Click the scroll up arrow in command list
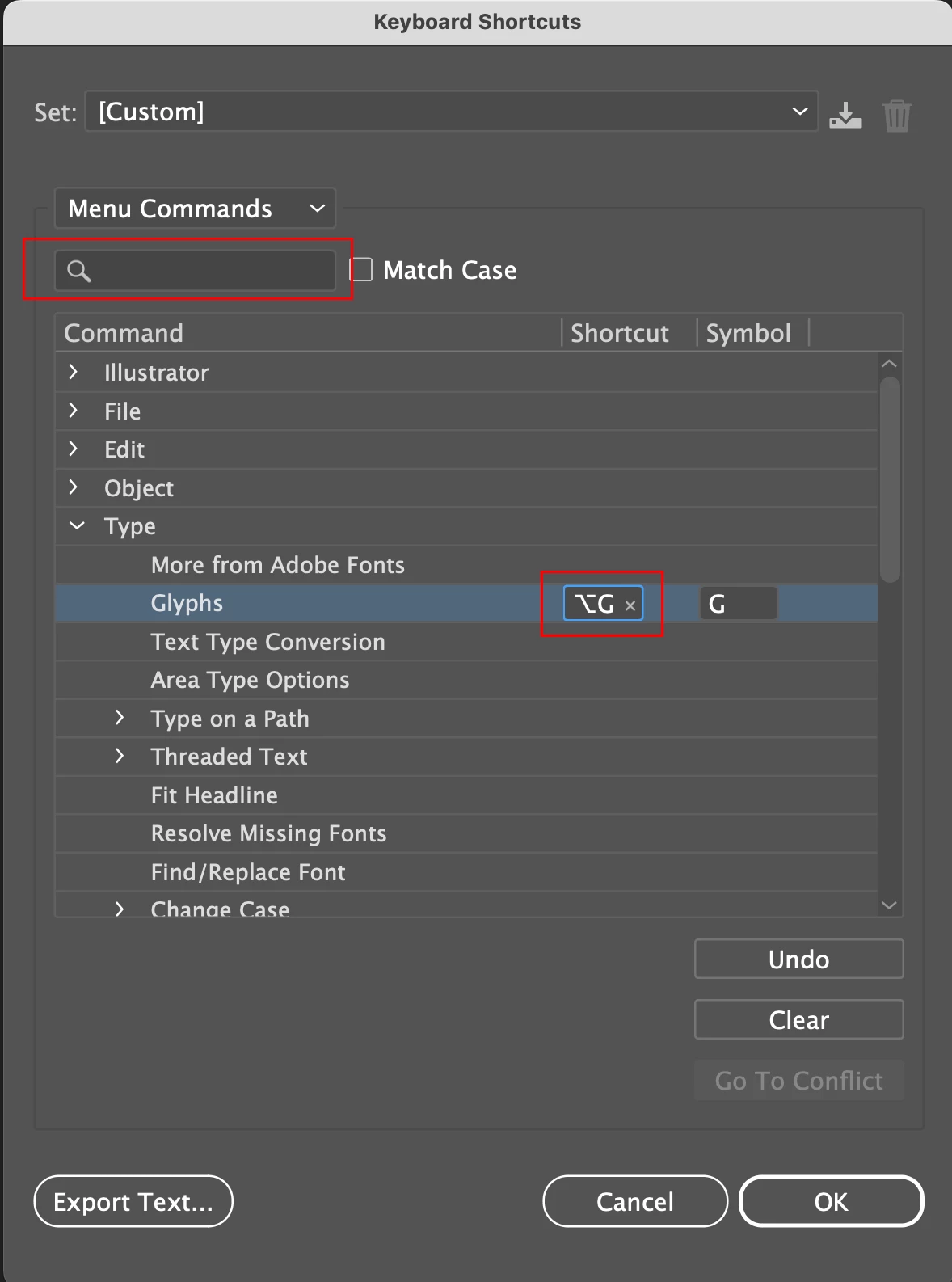 [889, 364]
